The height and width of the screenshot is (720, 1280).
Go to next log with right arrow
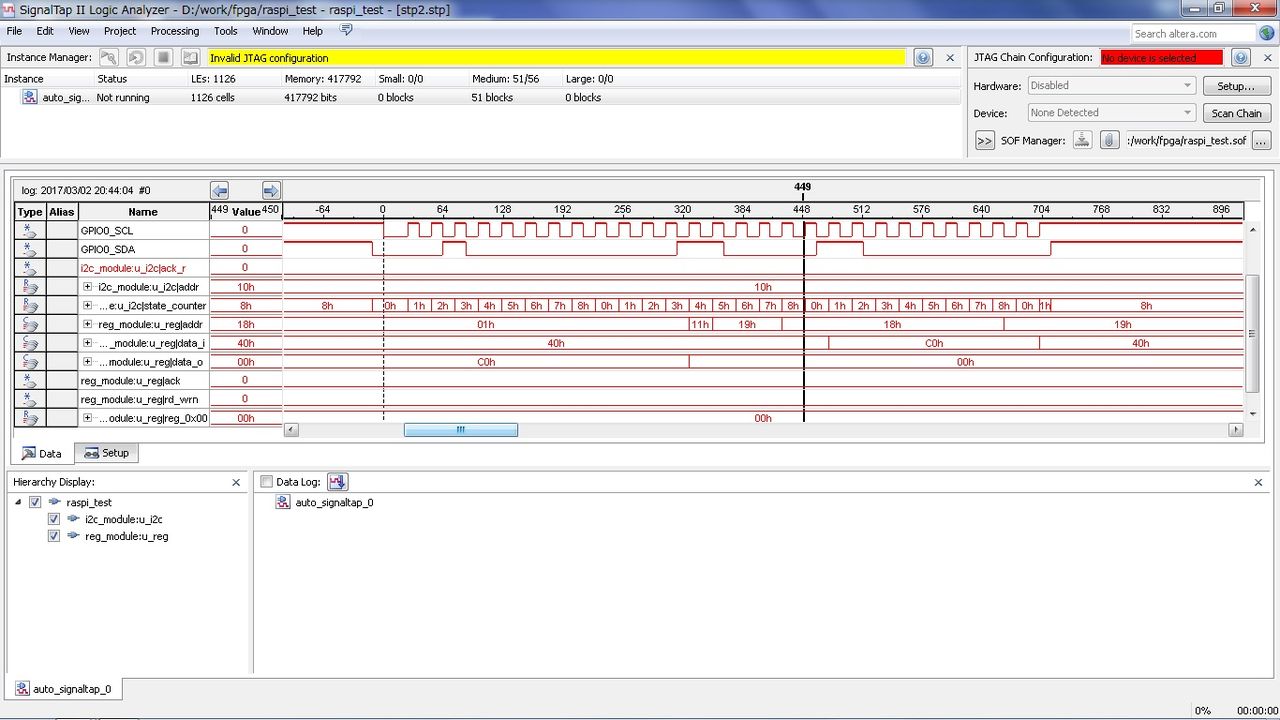point(270,190)
